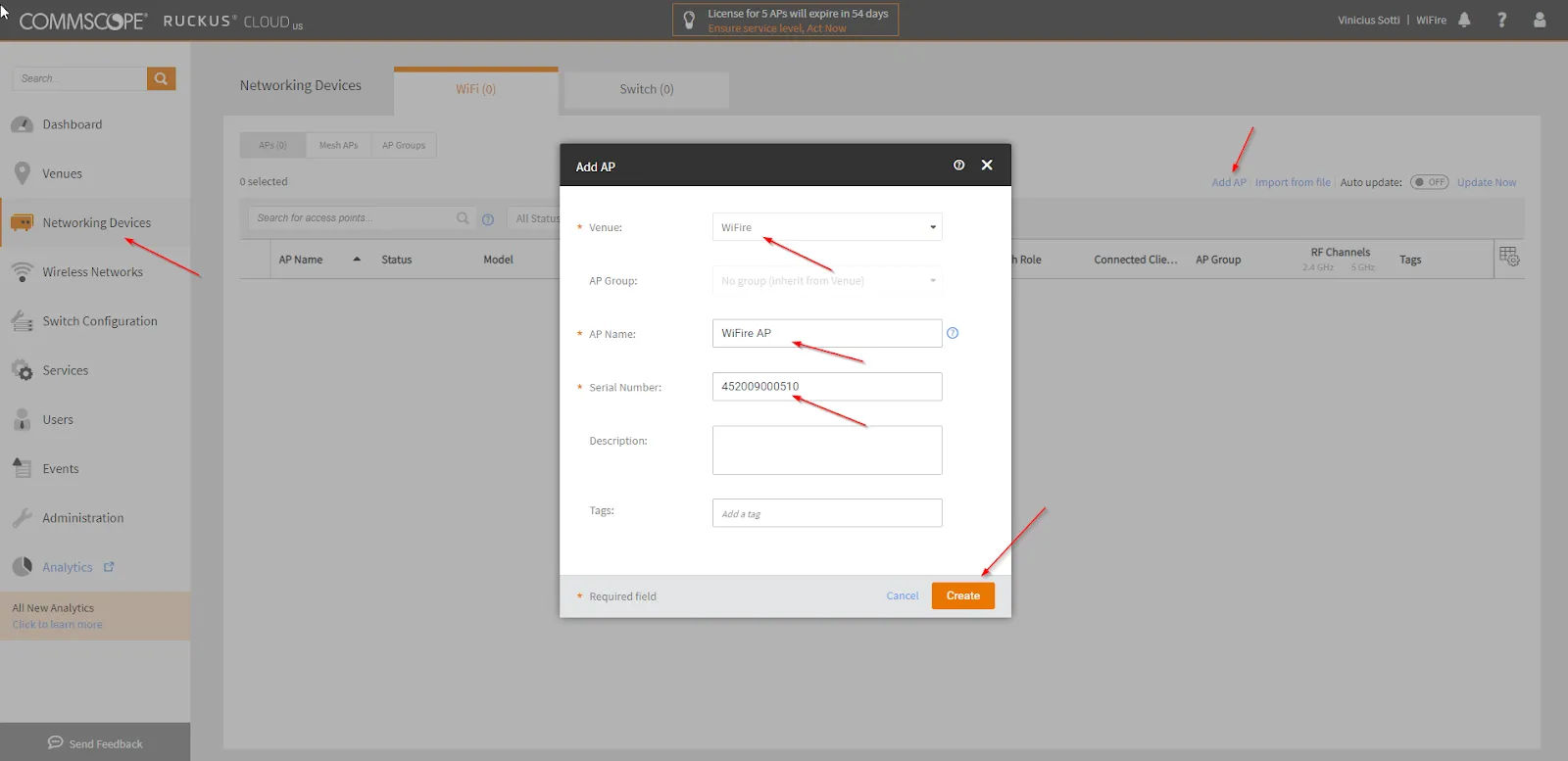1568x761 pixels.
Task: Click the RF Channels column header
Action: coord(1341,253)
